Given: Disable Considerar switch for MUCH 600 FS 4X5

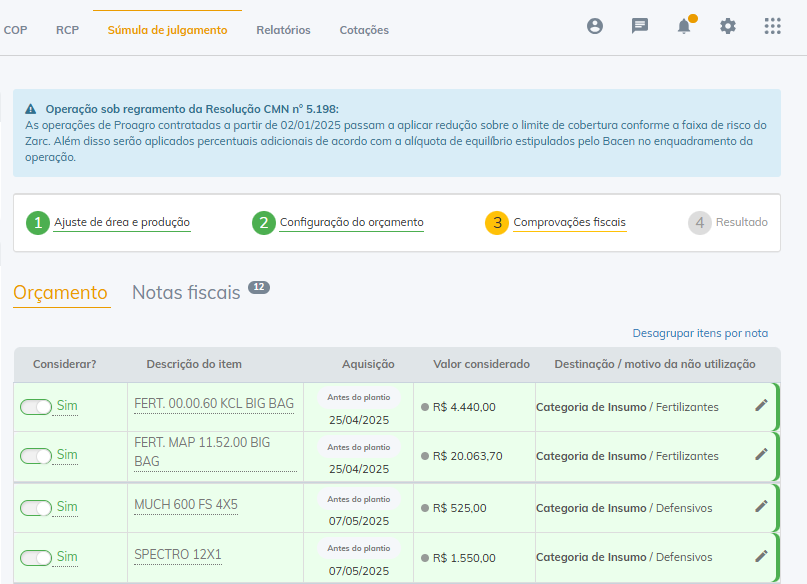Looking at the screenshot, I should (x=36, y=507).
